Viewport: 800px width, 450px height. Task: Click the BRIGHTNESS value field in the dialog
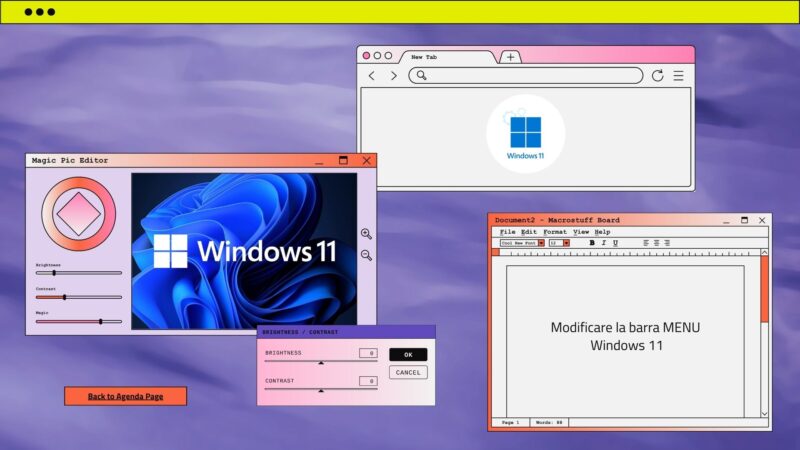pos(368,353)
